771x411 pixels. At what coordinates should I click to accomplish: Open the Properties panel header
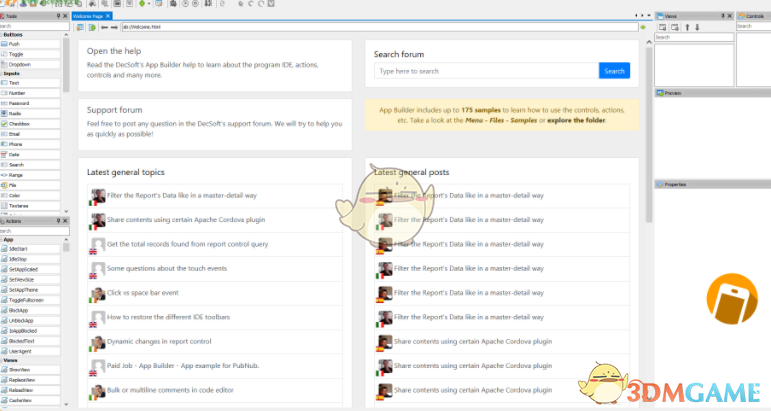click(x=712, y=185)
